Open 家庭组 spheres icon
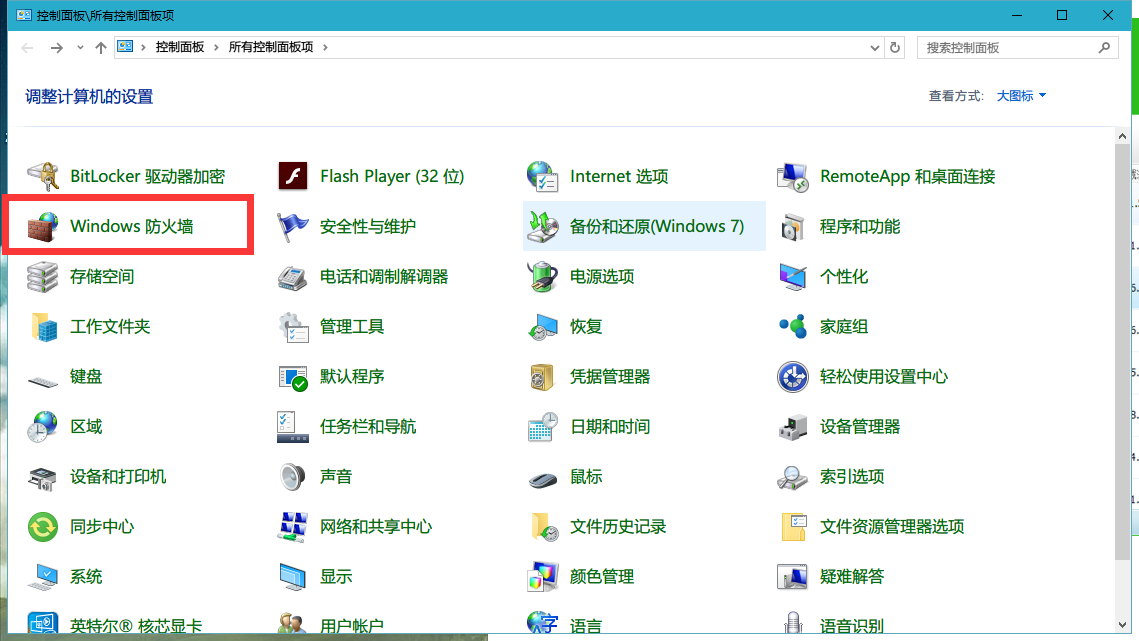The height and width of the screenshot is (641, 1139). coord(793,327)
